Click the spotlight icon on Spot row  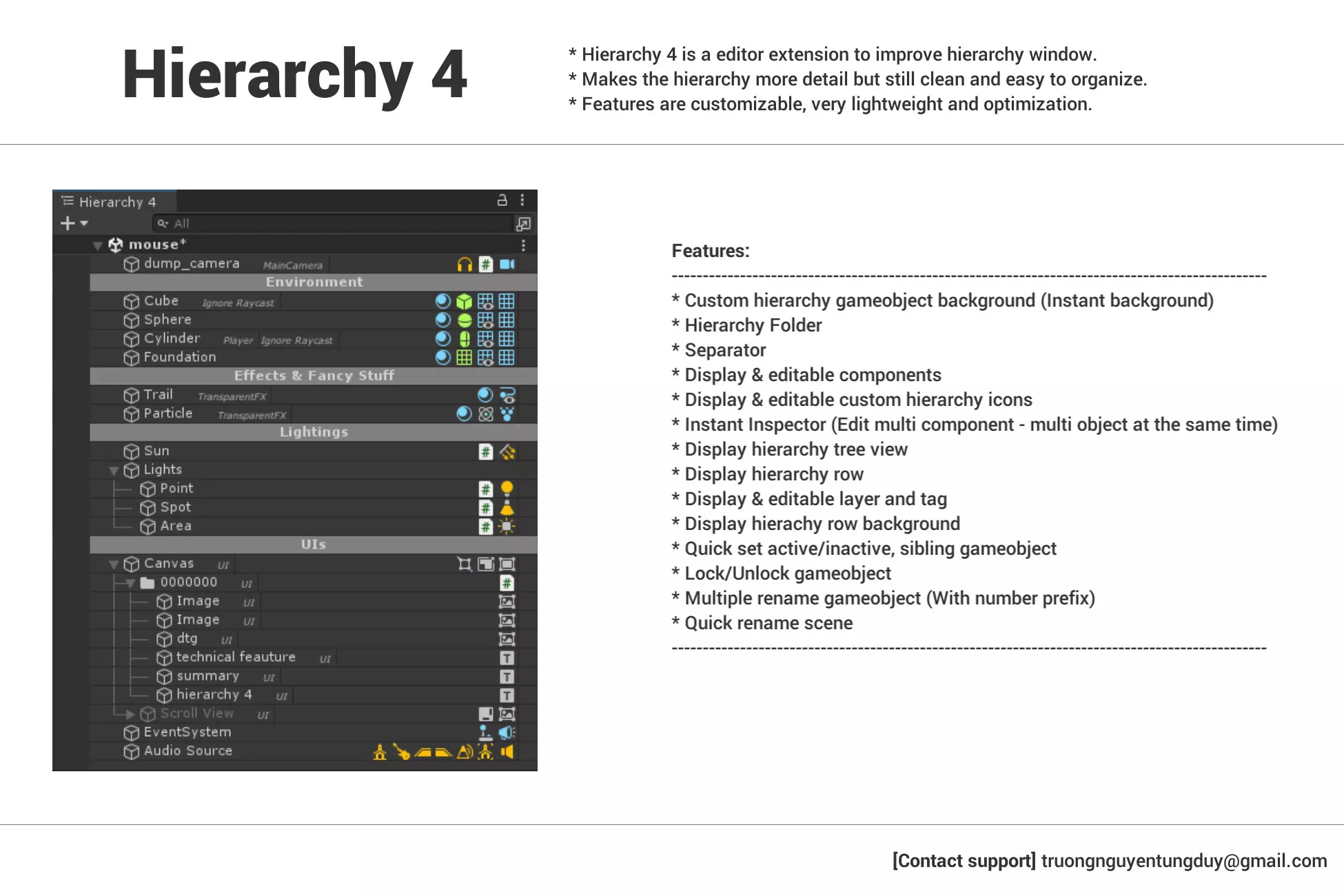tap(507, 508)
